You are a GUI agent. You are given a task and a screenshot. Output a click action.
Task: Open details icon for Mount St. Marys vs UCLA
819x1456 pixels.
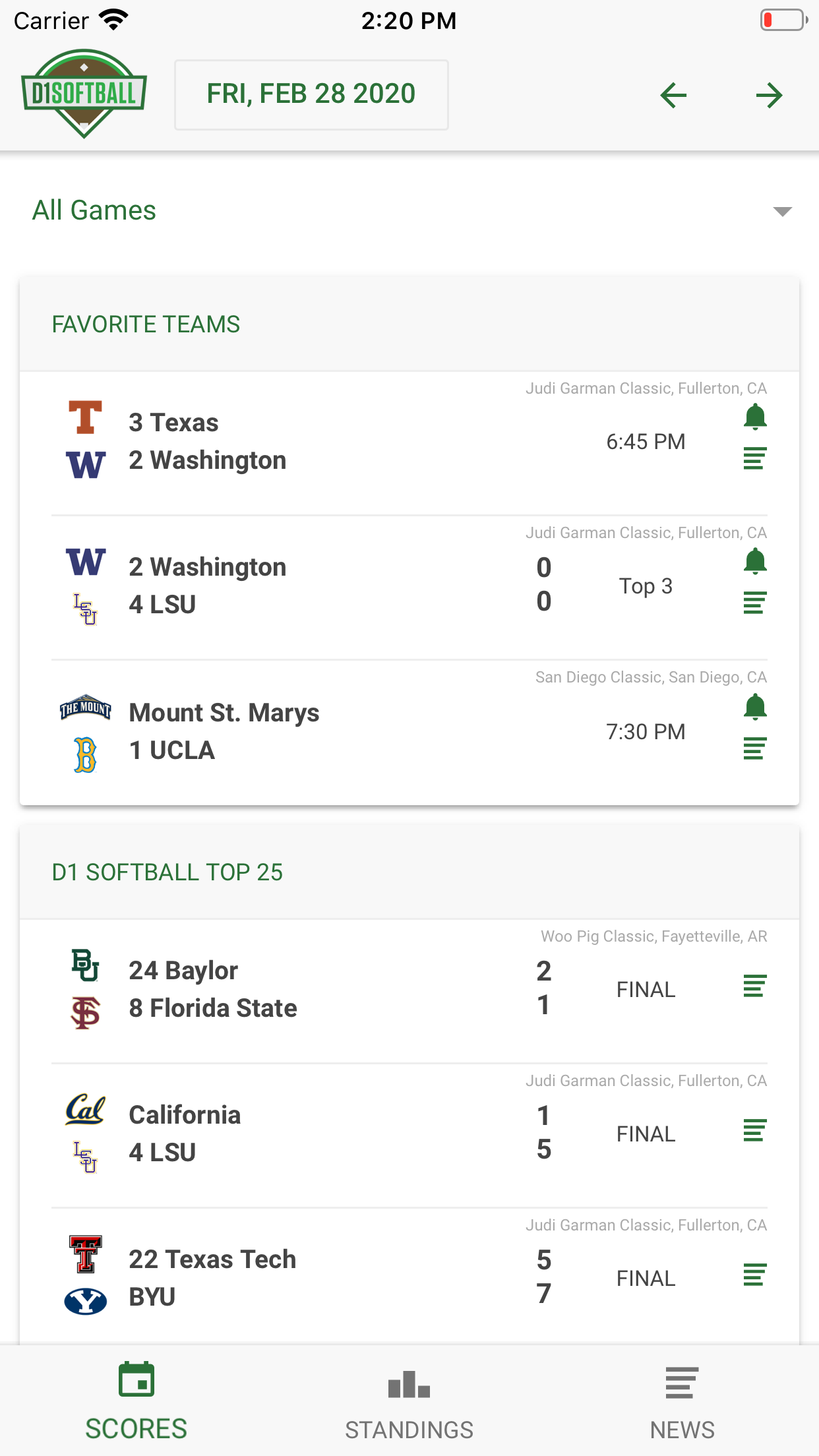[754, 748]
